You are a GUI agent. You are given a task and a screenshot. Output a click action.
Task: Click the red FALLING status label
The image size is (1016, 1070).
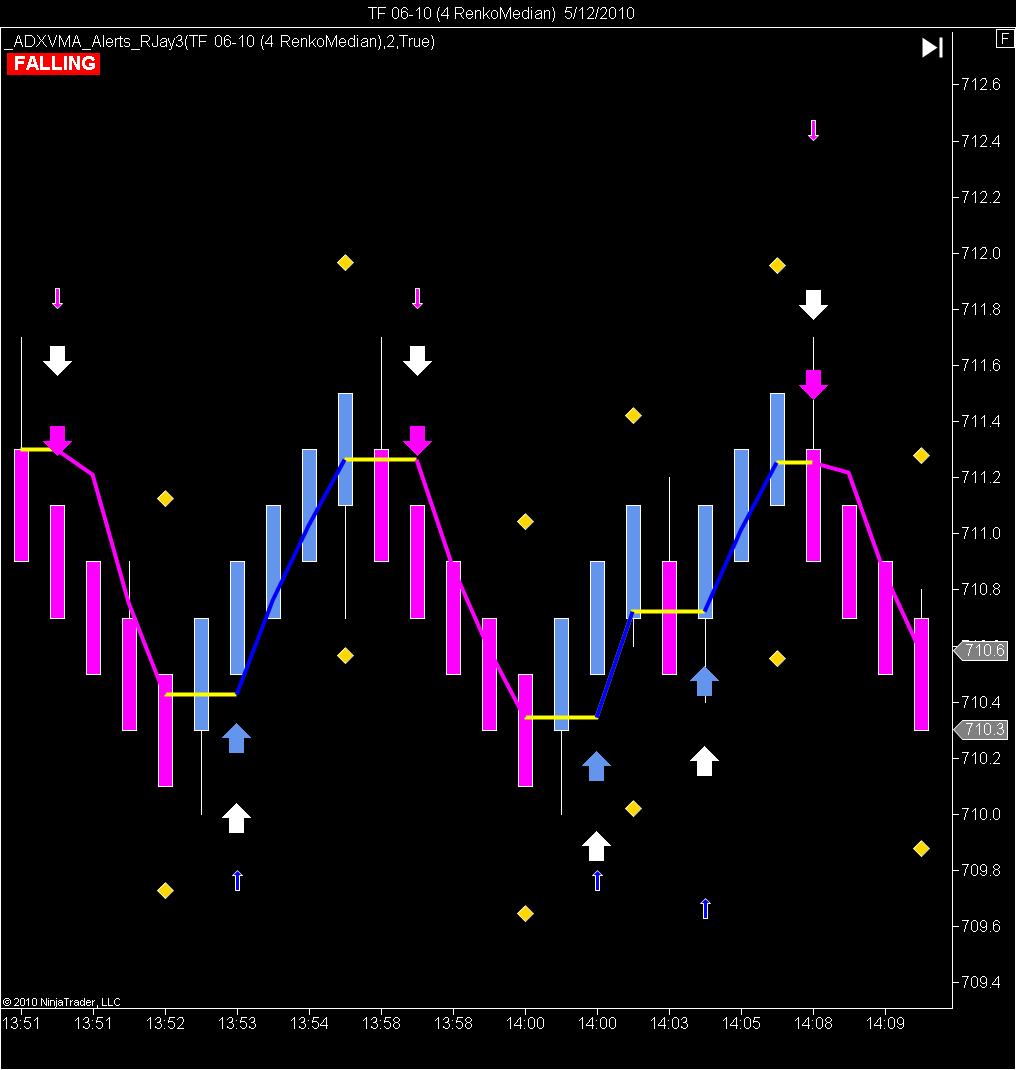point(54,63)
